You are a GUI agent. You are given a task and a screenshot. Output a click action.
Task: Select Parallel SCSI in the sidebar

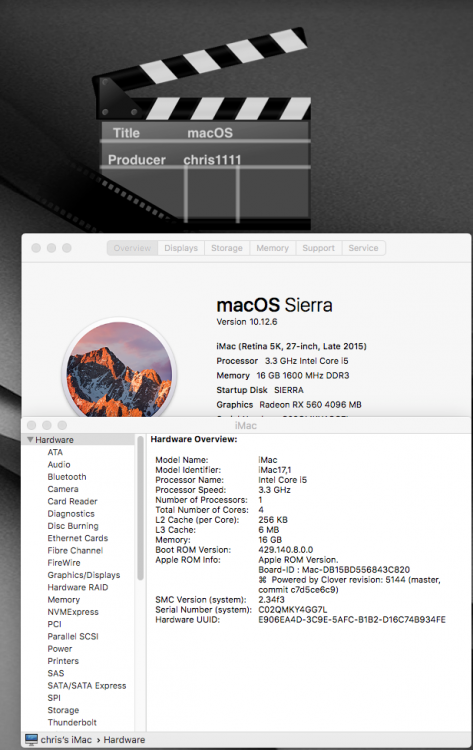click(73, 636)
